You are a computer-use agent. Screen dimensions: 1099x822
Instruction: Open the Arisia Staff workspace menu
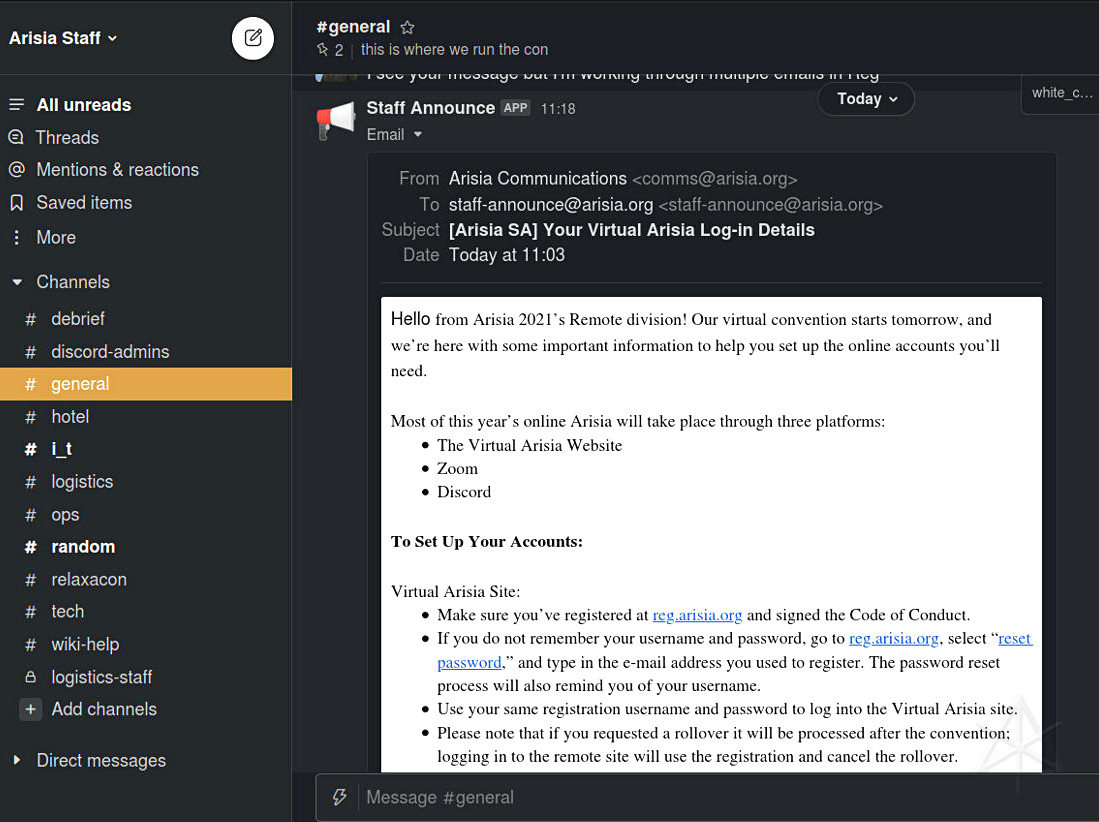tap(63, 38)
